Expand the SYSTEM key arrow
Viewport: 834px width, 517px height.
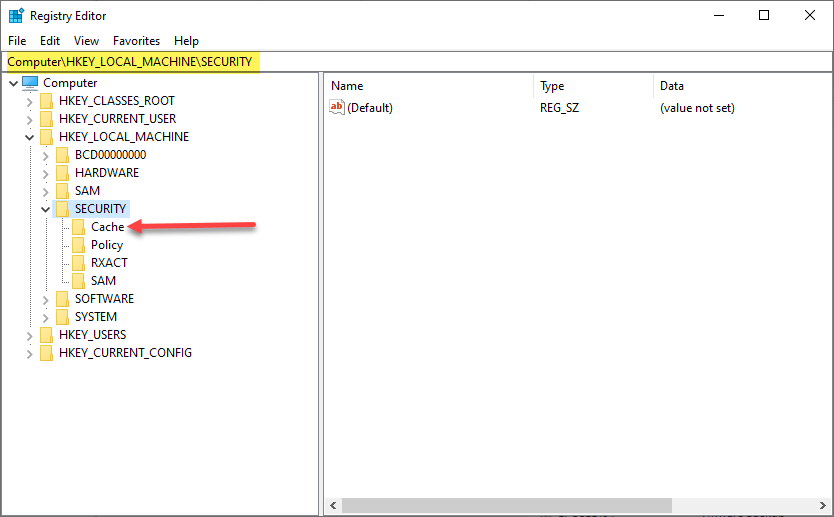(x=45, y=318)
